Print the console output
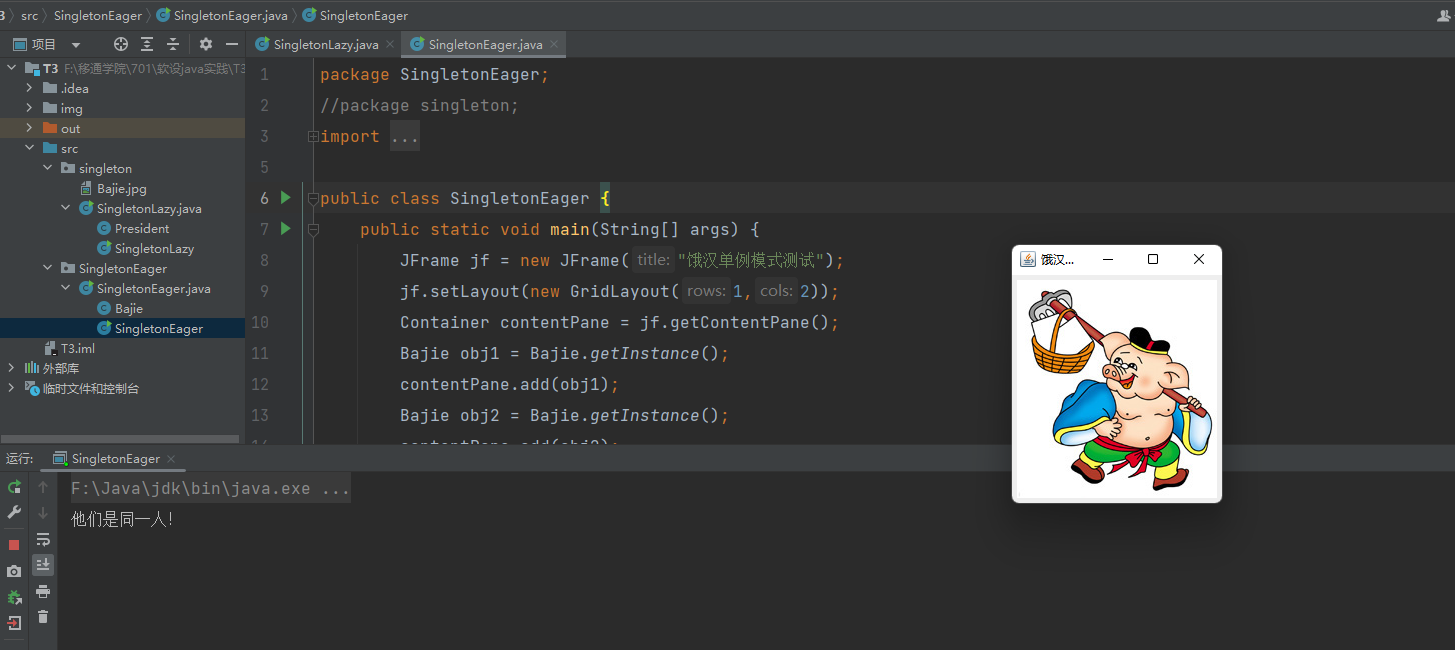 (x=43, y=591)
